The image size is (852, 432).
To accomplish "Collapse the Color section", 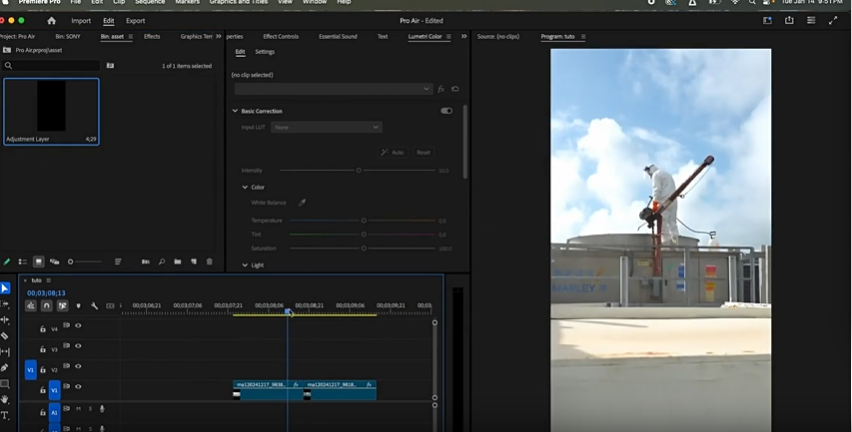I will [246, 187].
